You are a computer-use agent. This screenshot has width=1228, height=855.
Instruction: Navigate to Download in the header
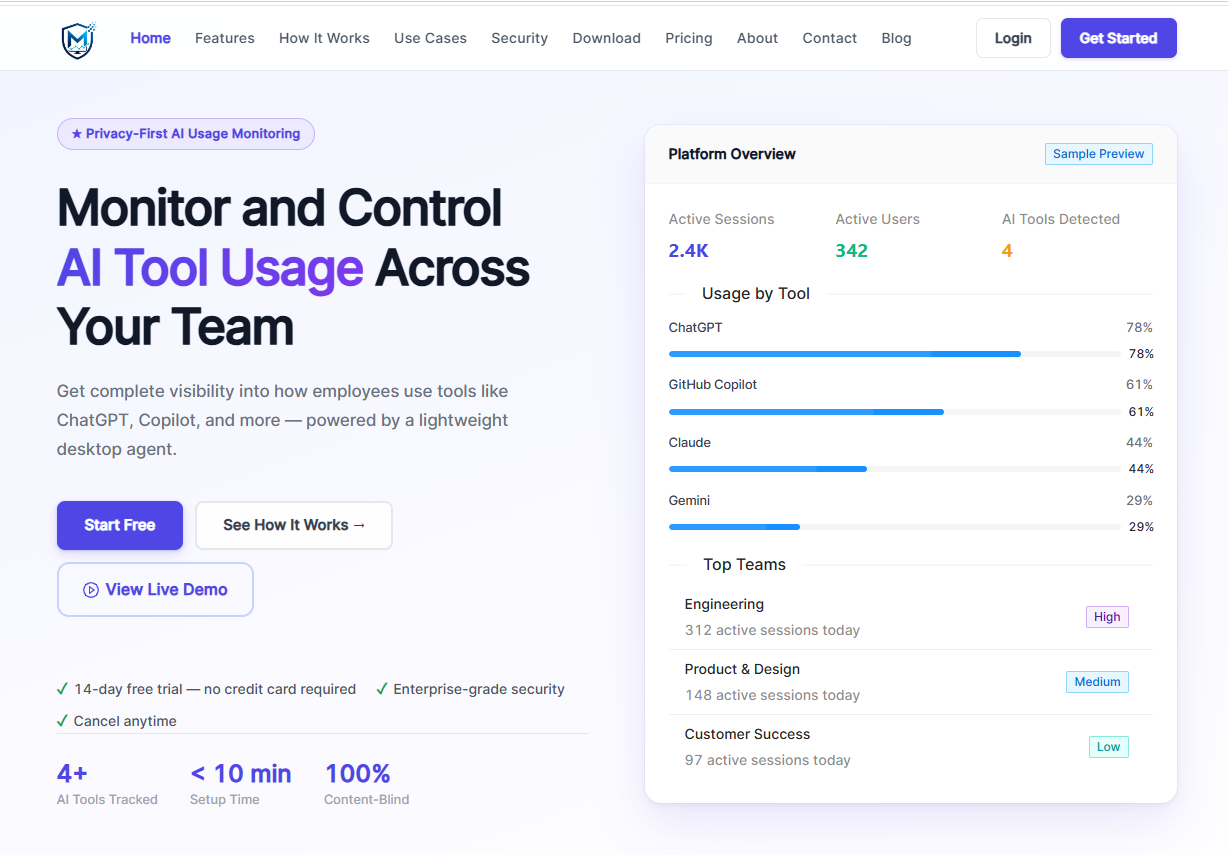606,38
